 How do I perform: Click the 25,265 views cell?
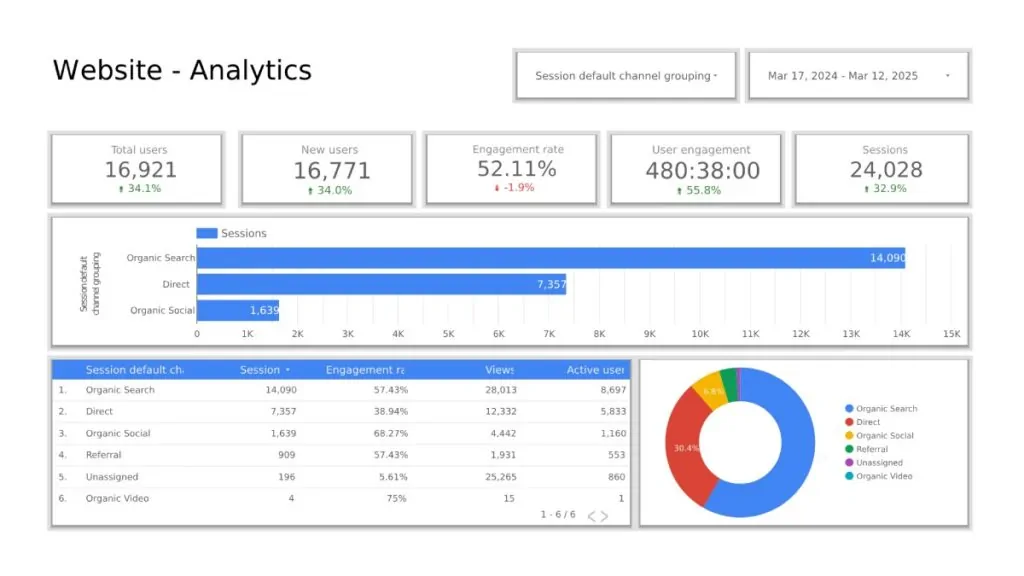coord(501,477)
